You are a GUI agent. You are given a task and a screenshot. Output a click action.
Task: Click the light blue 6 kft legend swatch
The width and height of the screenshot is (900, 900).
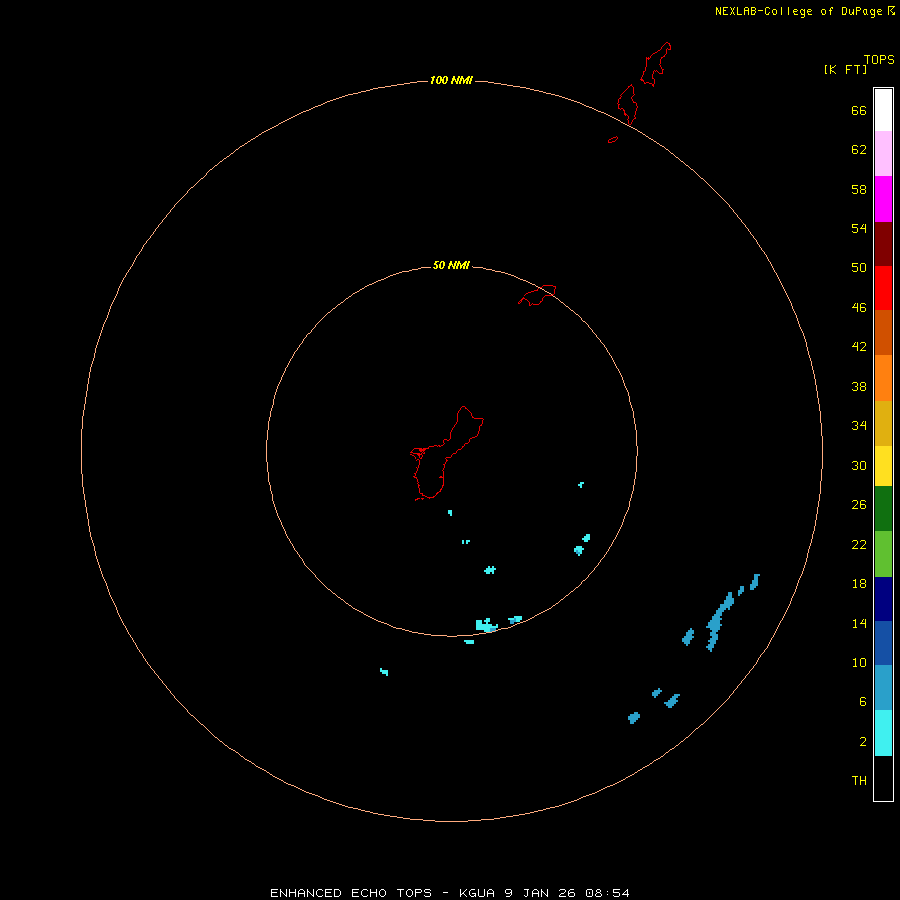tap(883, 688)
